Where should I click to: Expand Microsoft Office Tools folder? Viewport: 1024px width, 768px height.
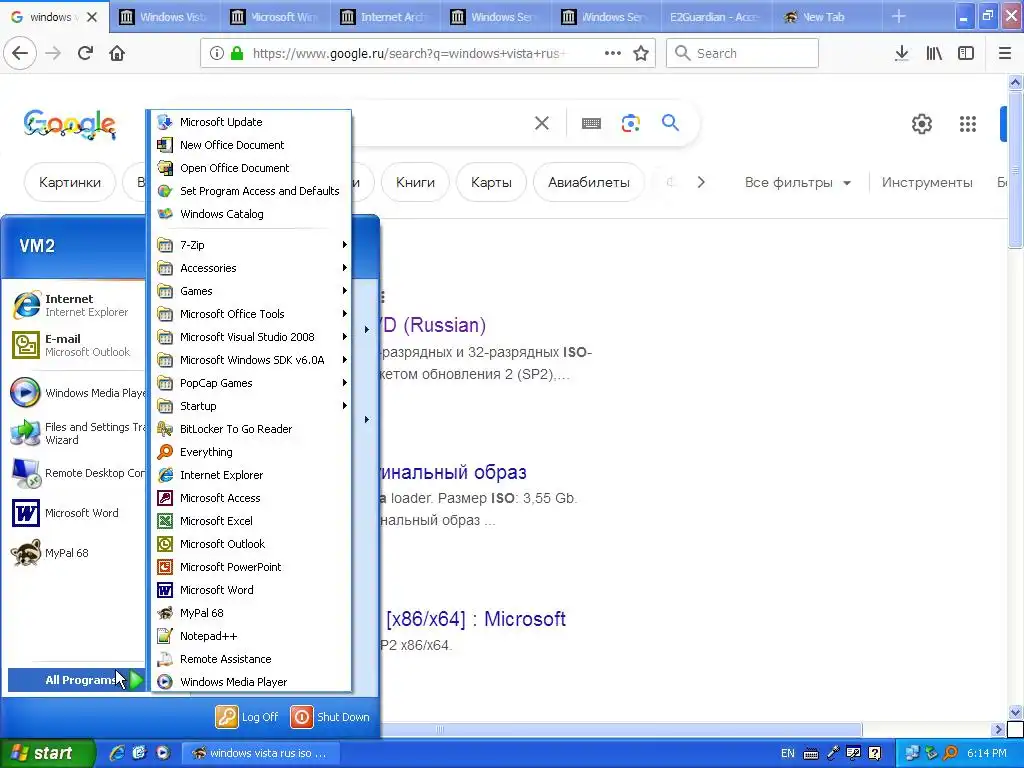[251, 314]
